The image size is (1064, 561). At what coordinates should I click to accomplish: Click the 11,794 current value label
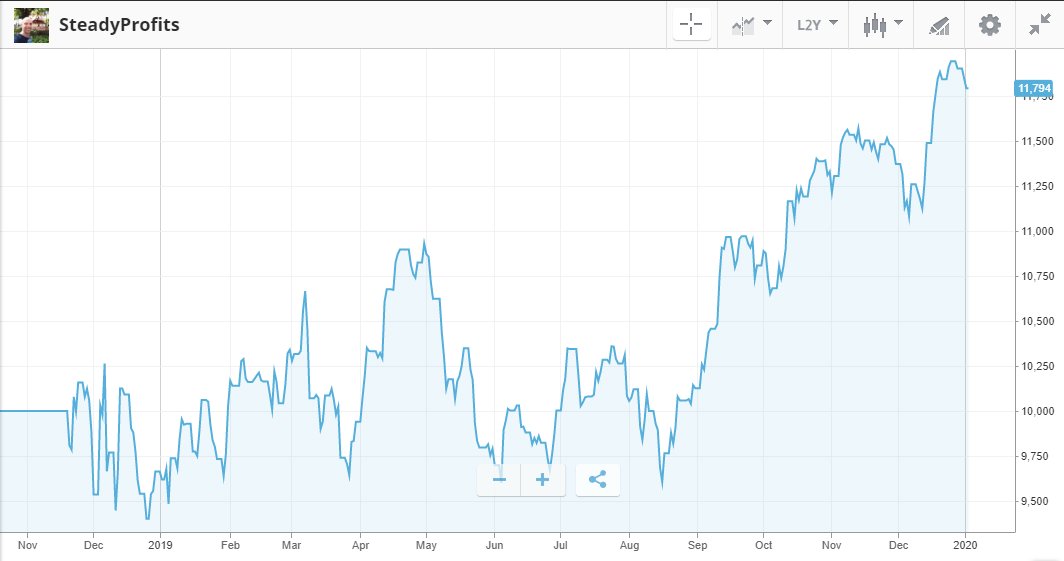(1034, 88)
